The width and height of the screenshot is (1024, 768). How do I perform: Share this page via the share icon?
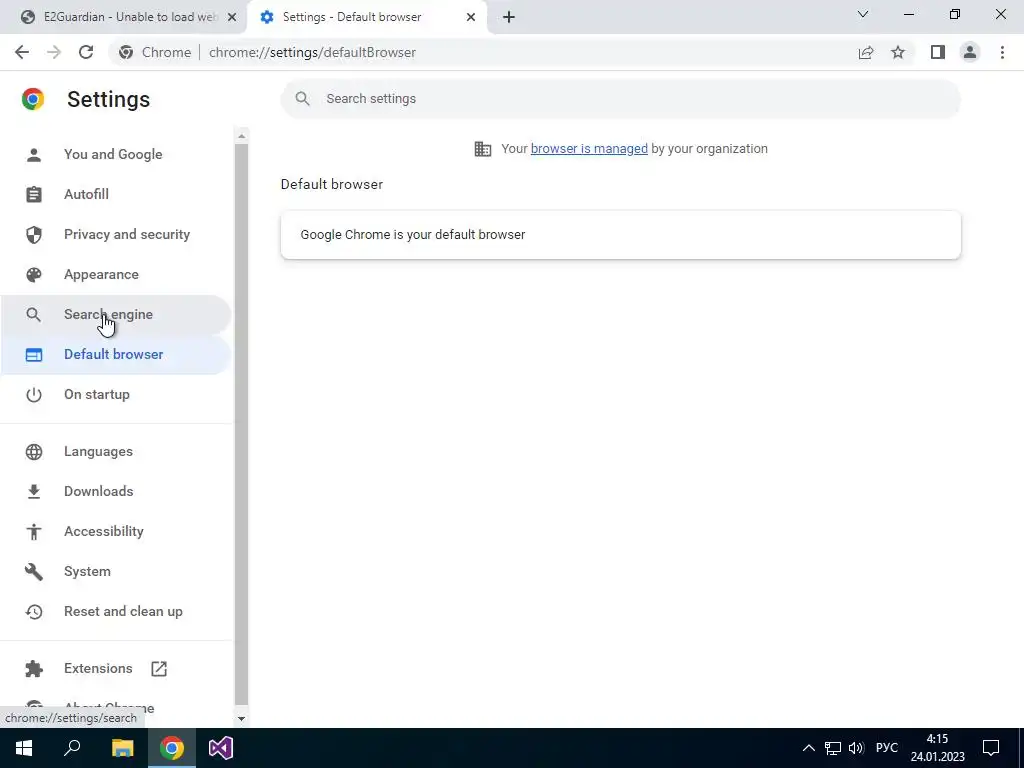[x=866, y=52]
